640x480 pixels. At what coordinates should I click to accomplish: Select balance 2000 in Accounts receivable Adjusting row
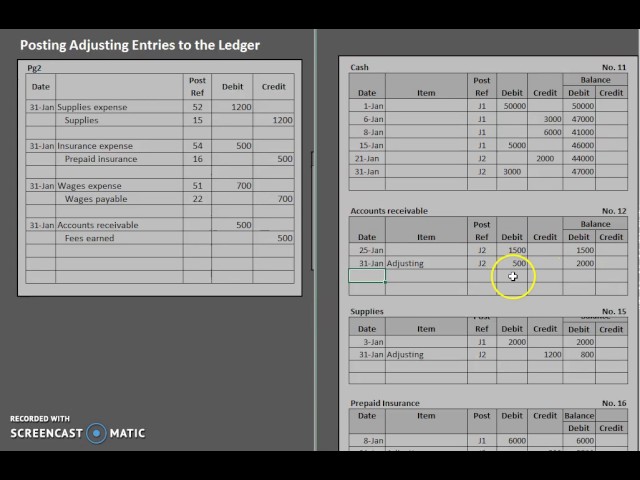pyautogui.click(x=579, y=263)
